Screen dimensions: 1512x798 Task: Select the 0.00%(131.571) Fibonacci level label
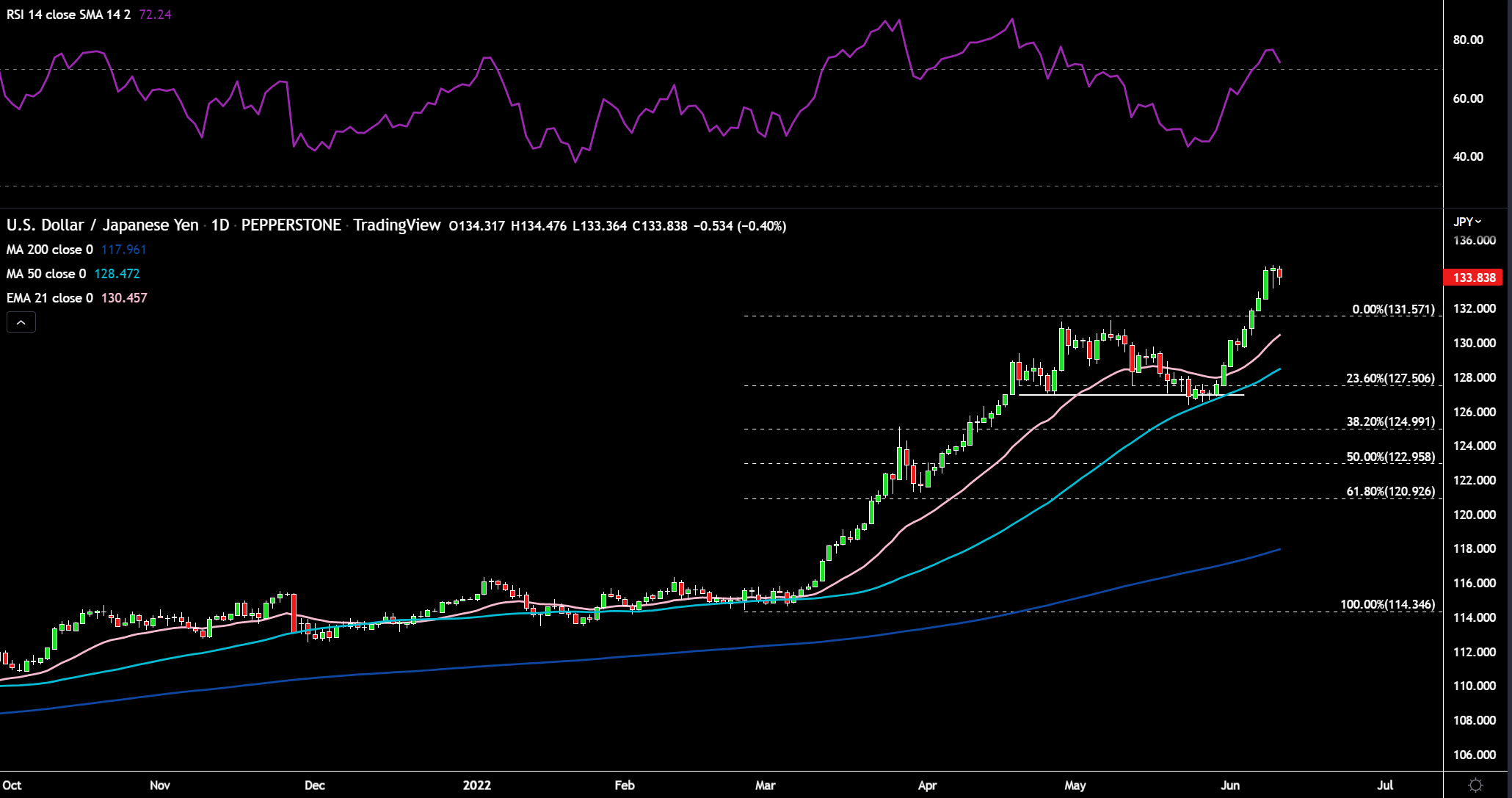click(1393, 309)
